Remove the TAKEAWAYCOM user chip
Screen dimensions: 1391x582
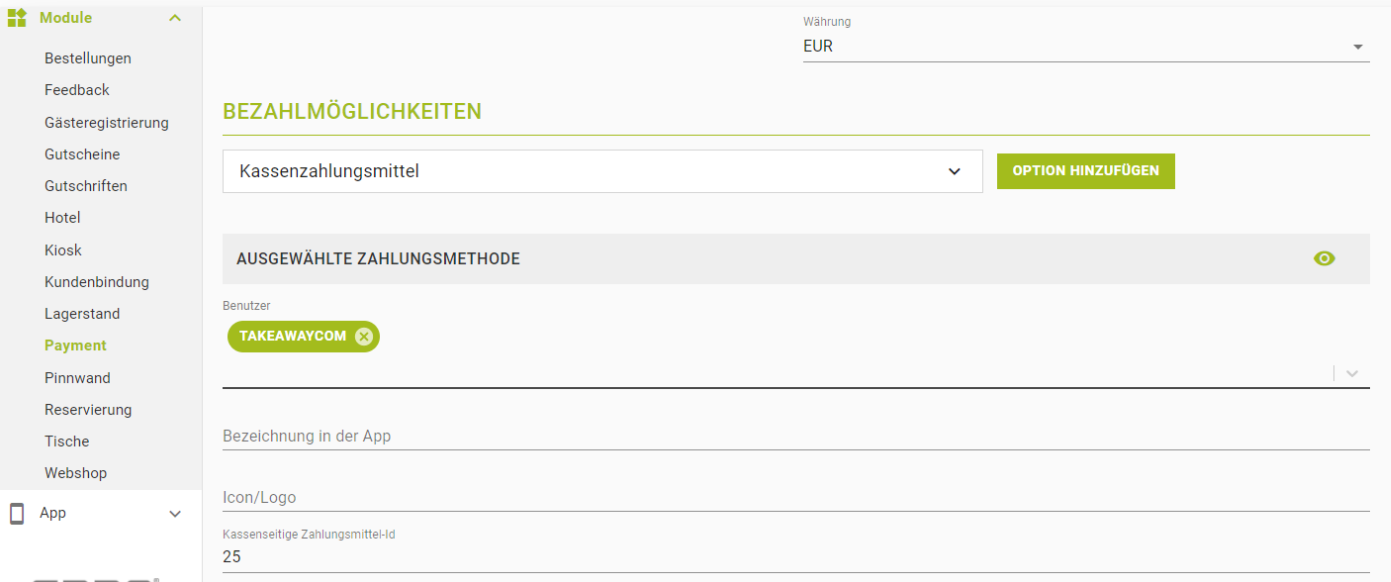tap(364, 337)
